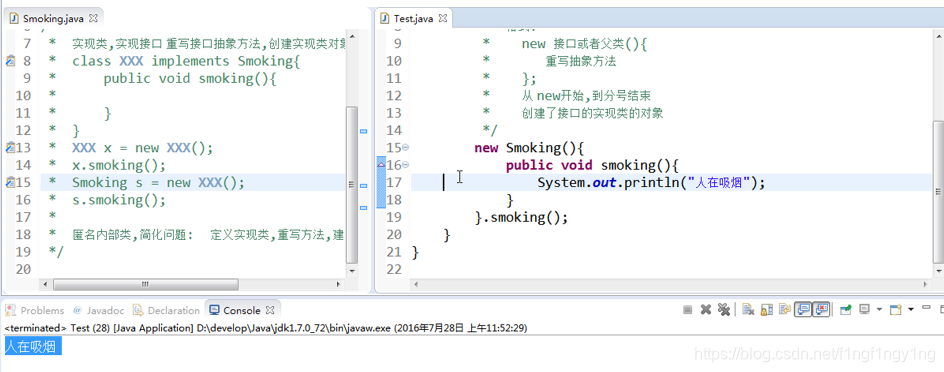
Task: Click bottom overview ruler marker in Smoking.java
Action: coord(363,208)
